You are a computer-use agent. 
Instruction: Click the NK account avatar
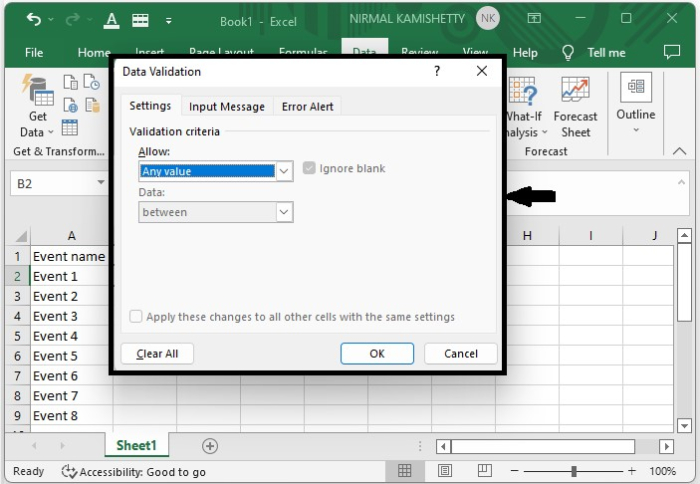[488, 19]
